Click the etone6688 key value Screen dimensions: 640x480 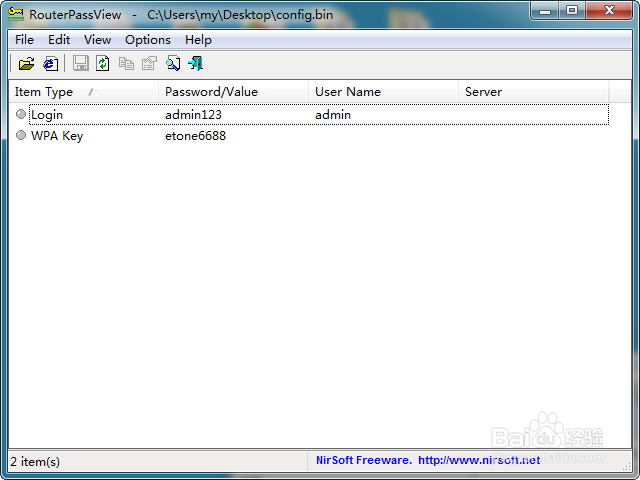(195, 136)
